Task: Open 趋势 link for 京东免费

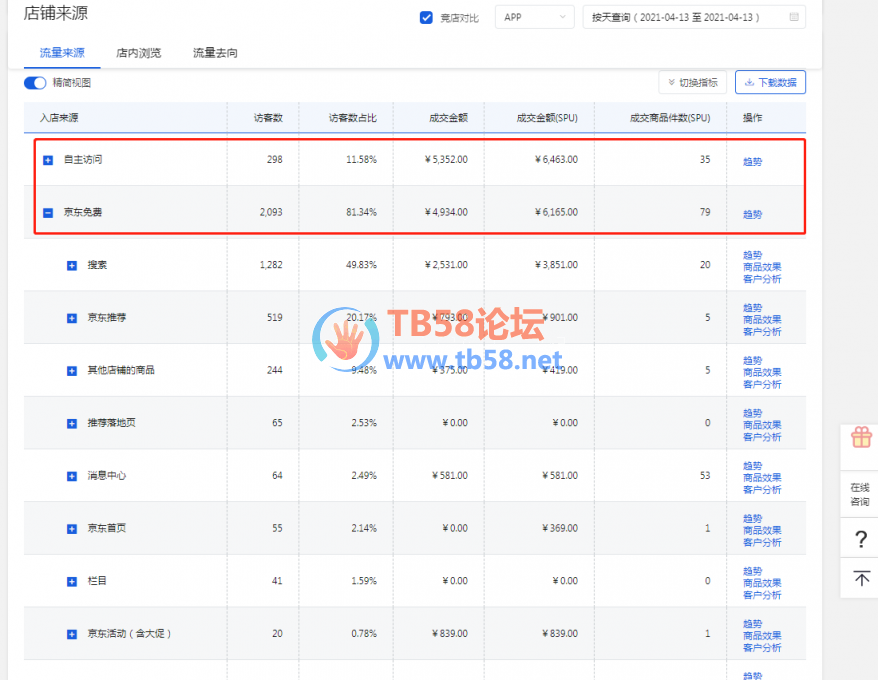Action: (x=753, y=215)
